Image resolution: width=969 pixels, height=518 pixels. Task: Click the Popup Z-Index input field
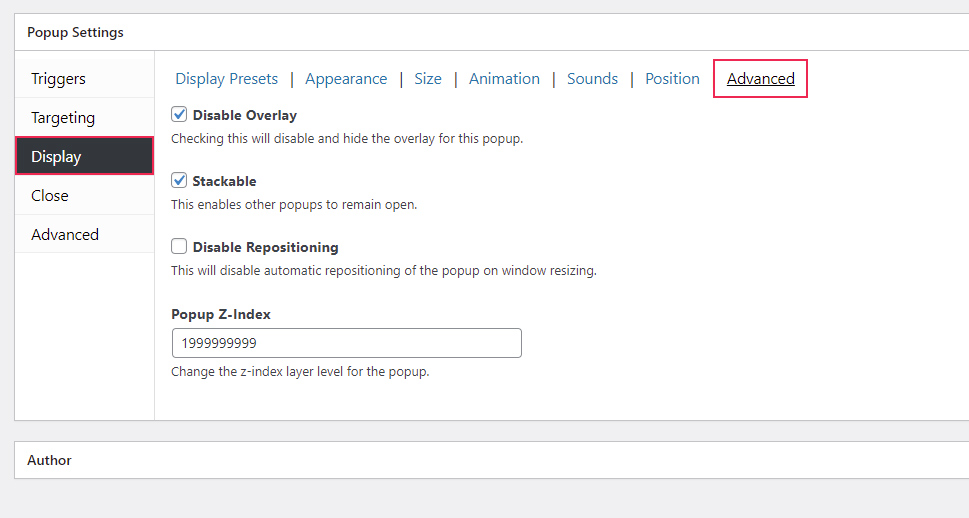point(347,343)
